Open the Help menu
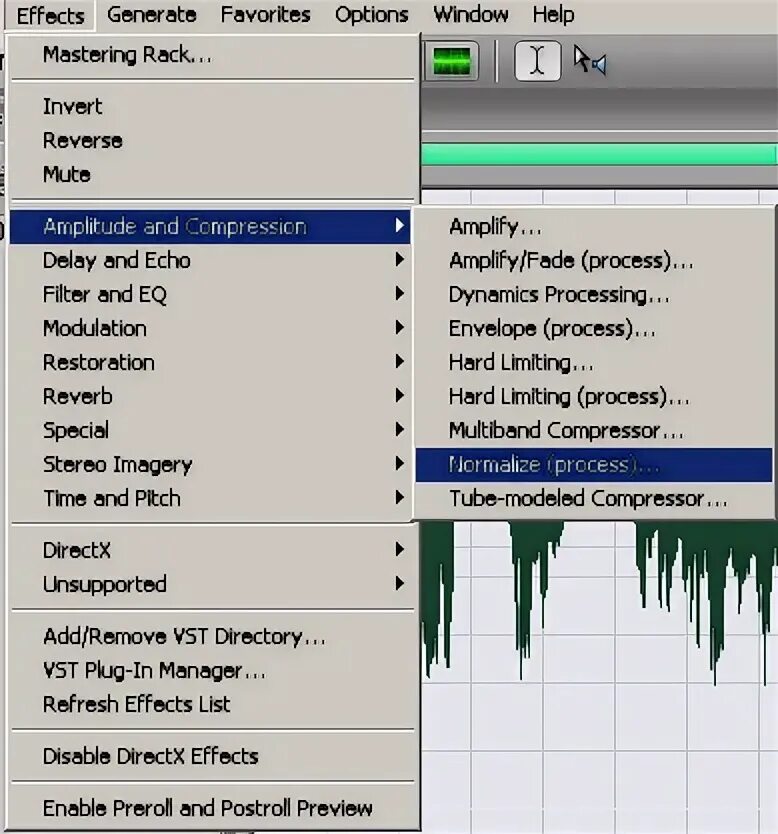This screenshot has height=834, width=778. tap(553, 15)
